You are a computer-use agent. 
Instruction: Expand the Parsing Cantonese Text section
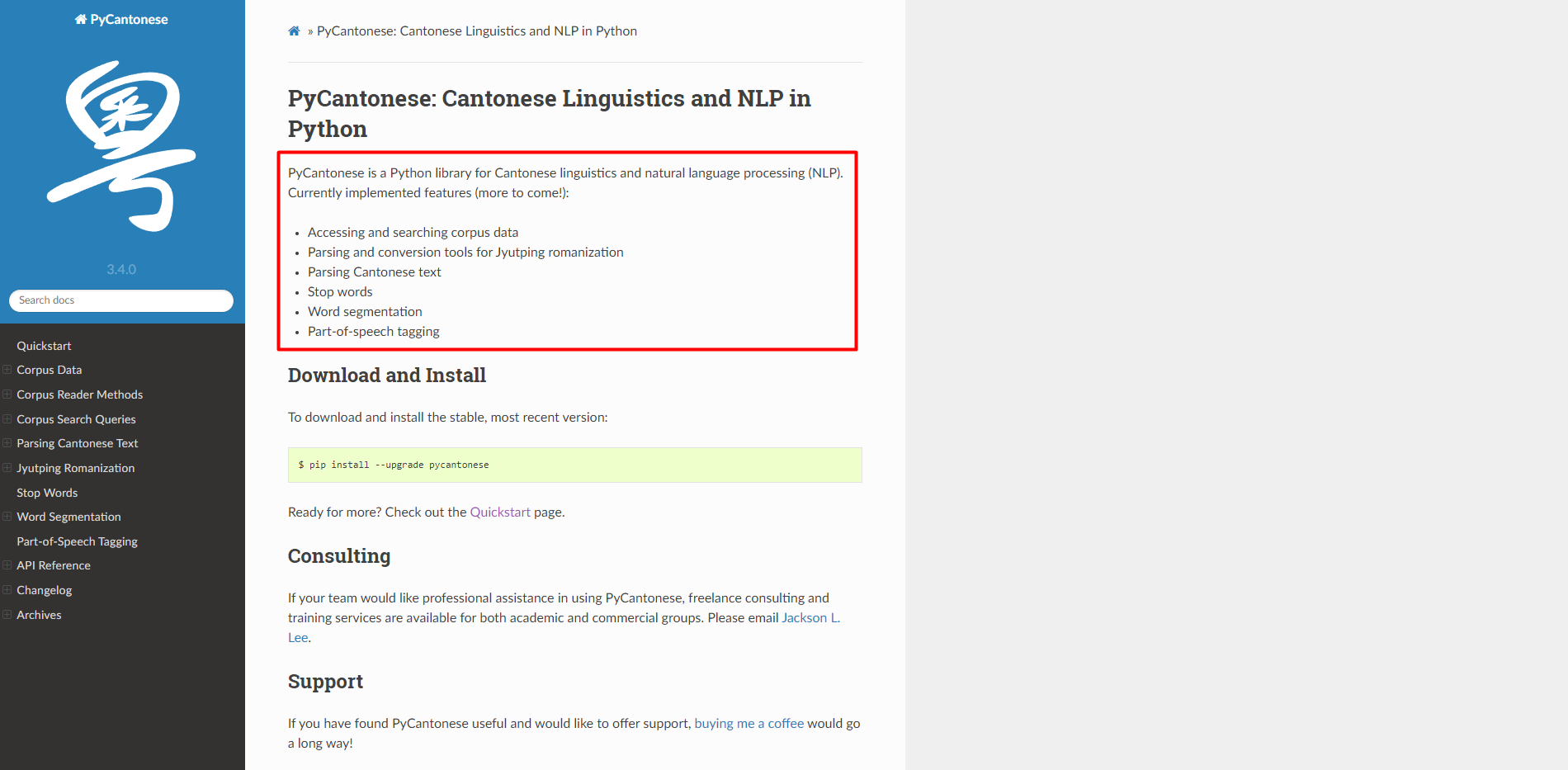click(7, 443)
